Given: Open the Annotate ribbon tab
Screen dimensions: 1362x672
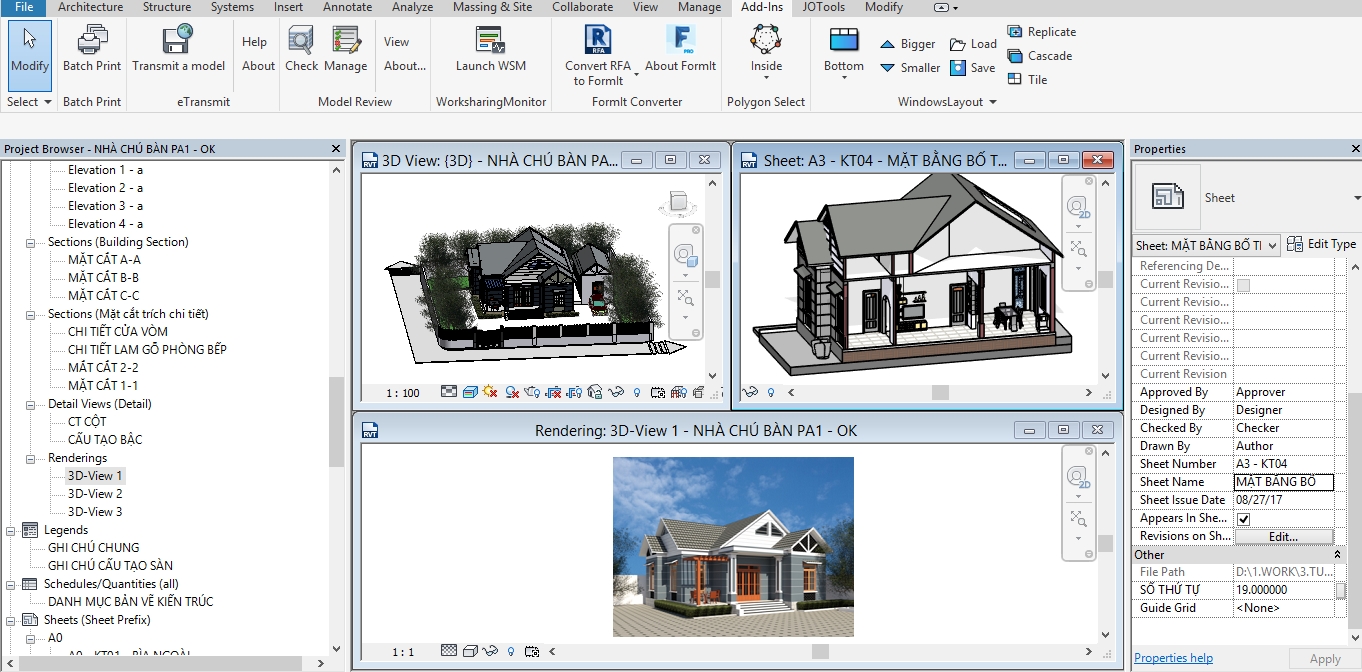Looking at the screenshot, I should tap(347, 7).
